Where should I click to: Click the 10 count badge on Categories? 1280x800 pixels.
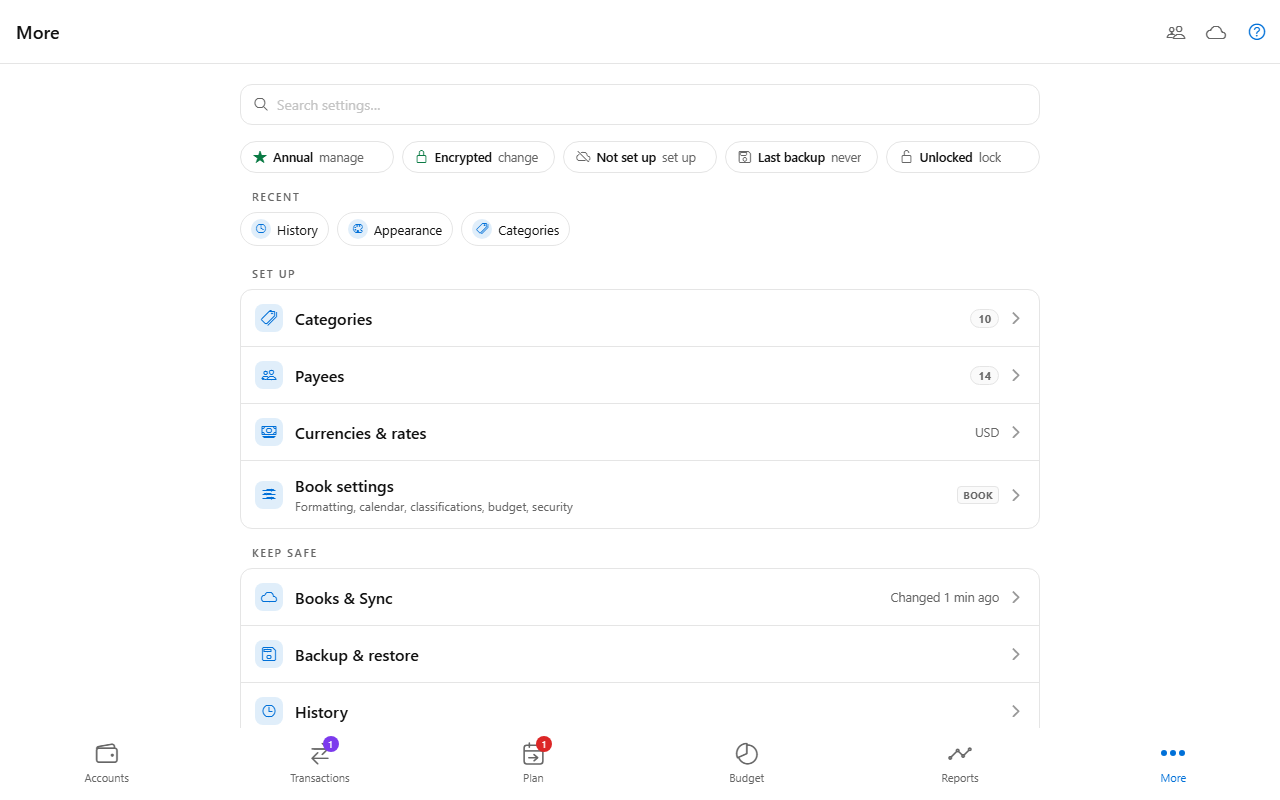tap(984, 318)
